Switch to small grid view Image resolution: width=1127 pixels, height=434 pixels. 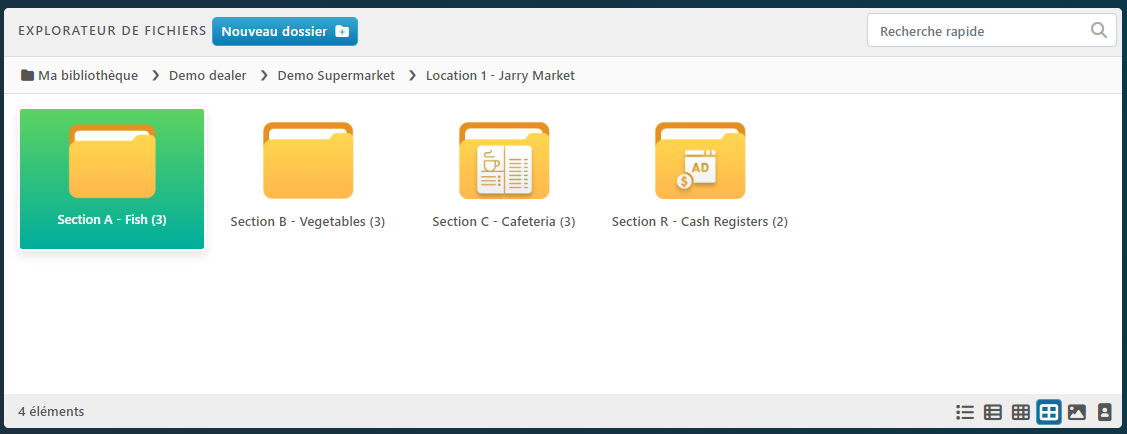[1021, 412]
